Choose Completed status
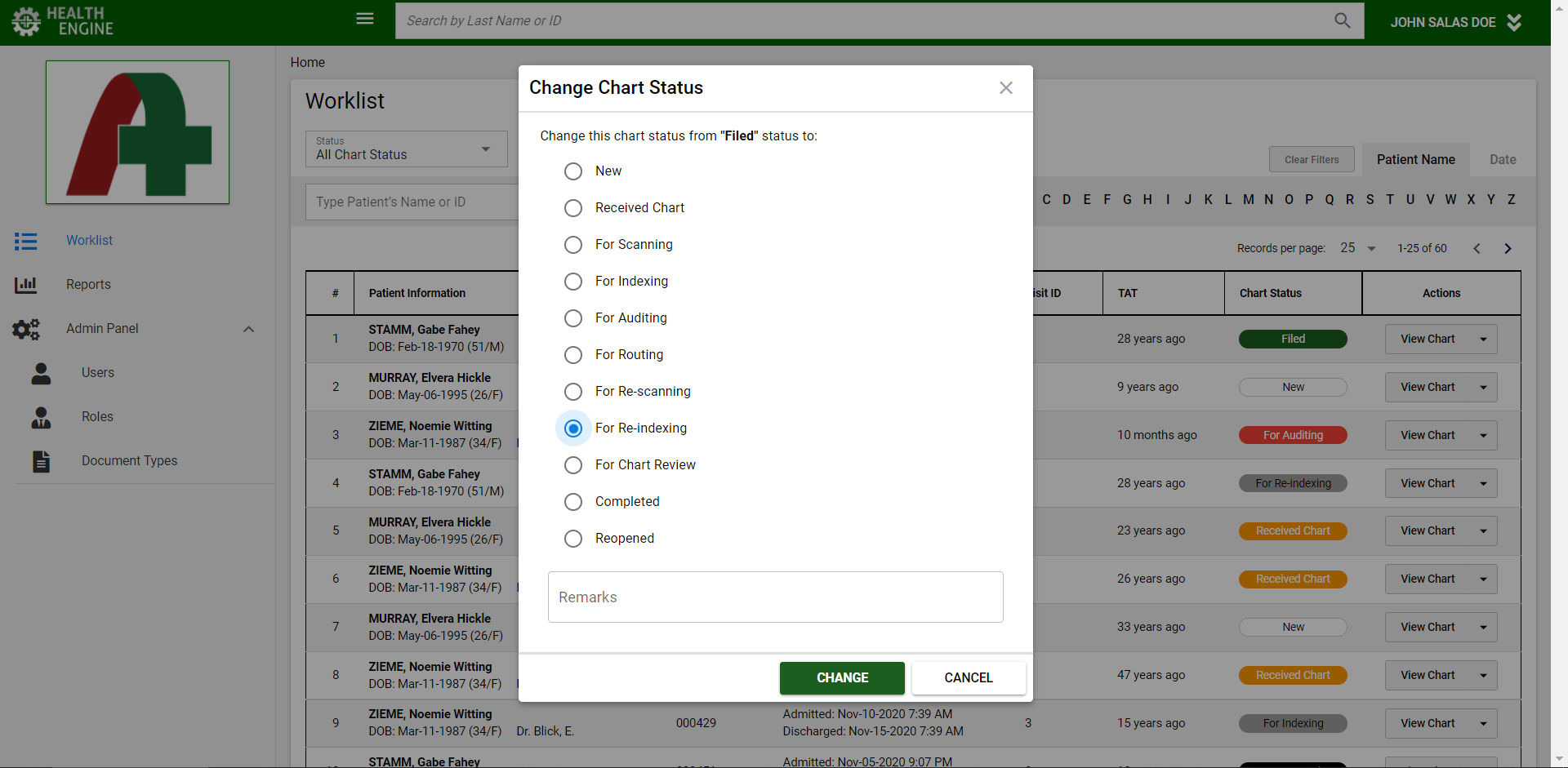This screenshot has height=768, width=1568. [x=573, y=502]
